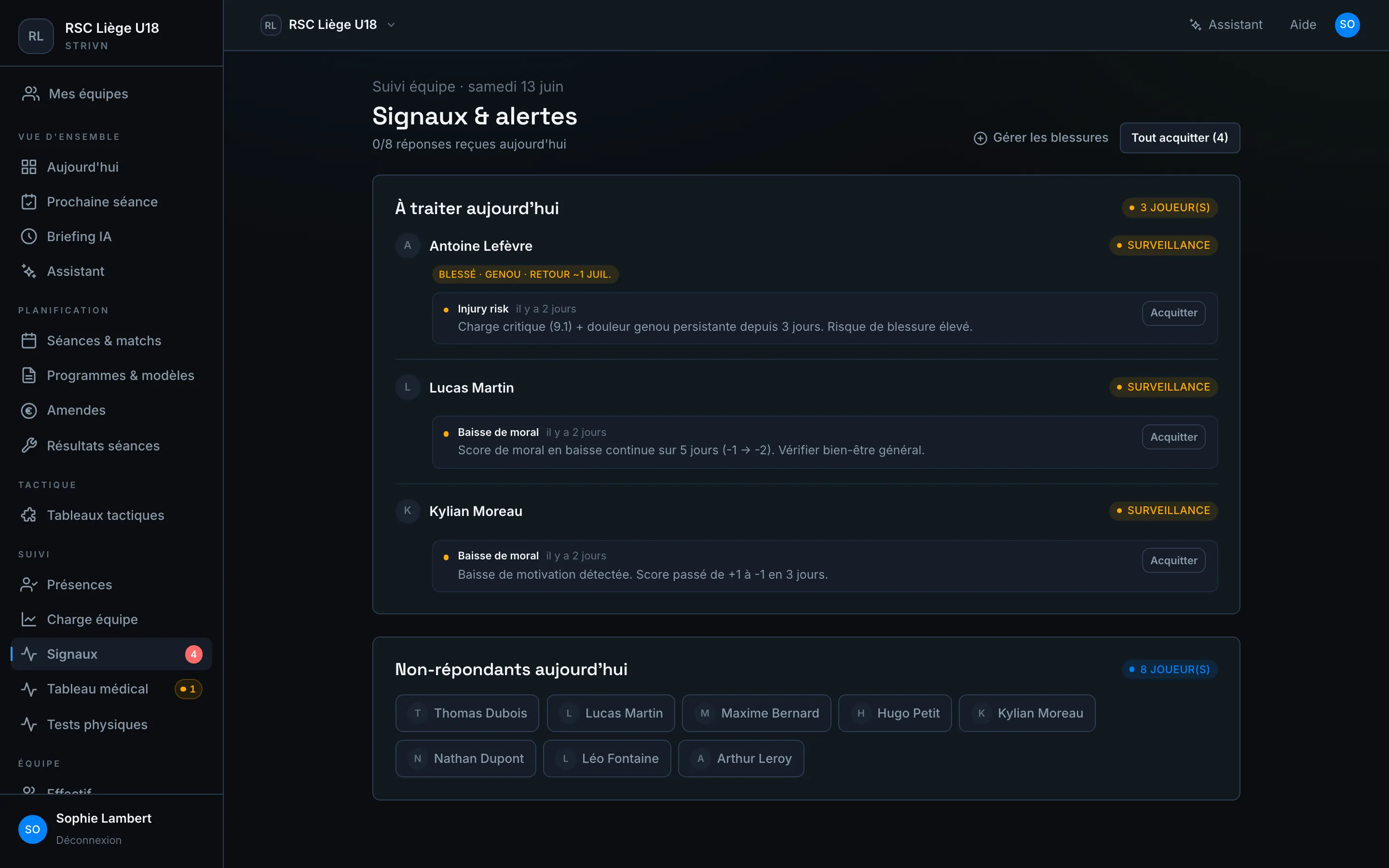1389x868 pixels.
Task: Click the name Antoine Lefèvre
Action: 481,246
